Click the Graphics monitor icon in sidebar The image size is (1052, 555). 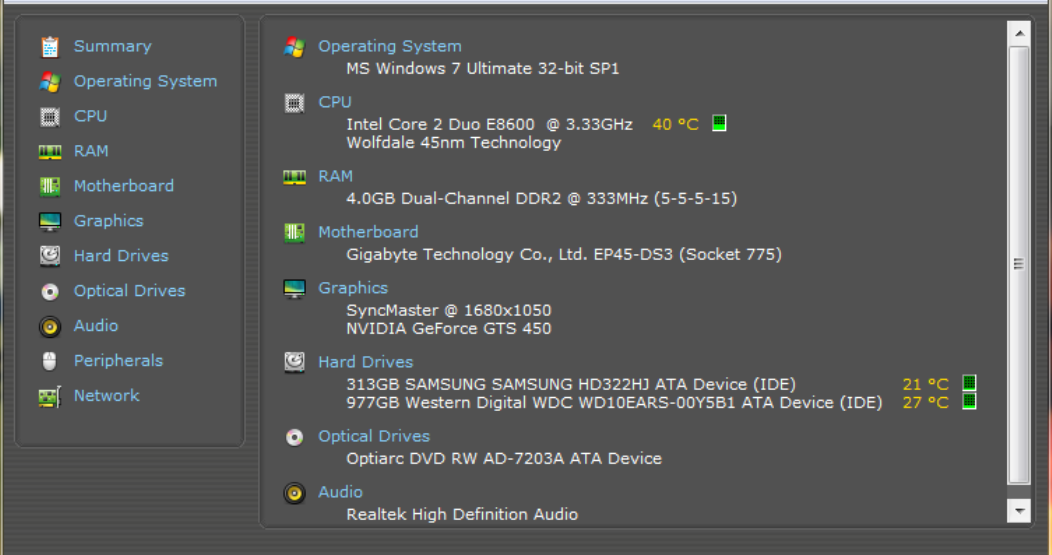click(50, 222)
